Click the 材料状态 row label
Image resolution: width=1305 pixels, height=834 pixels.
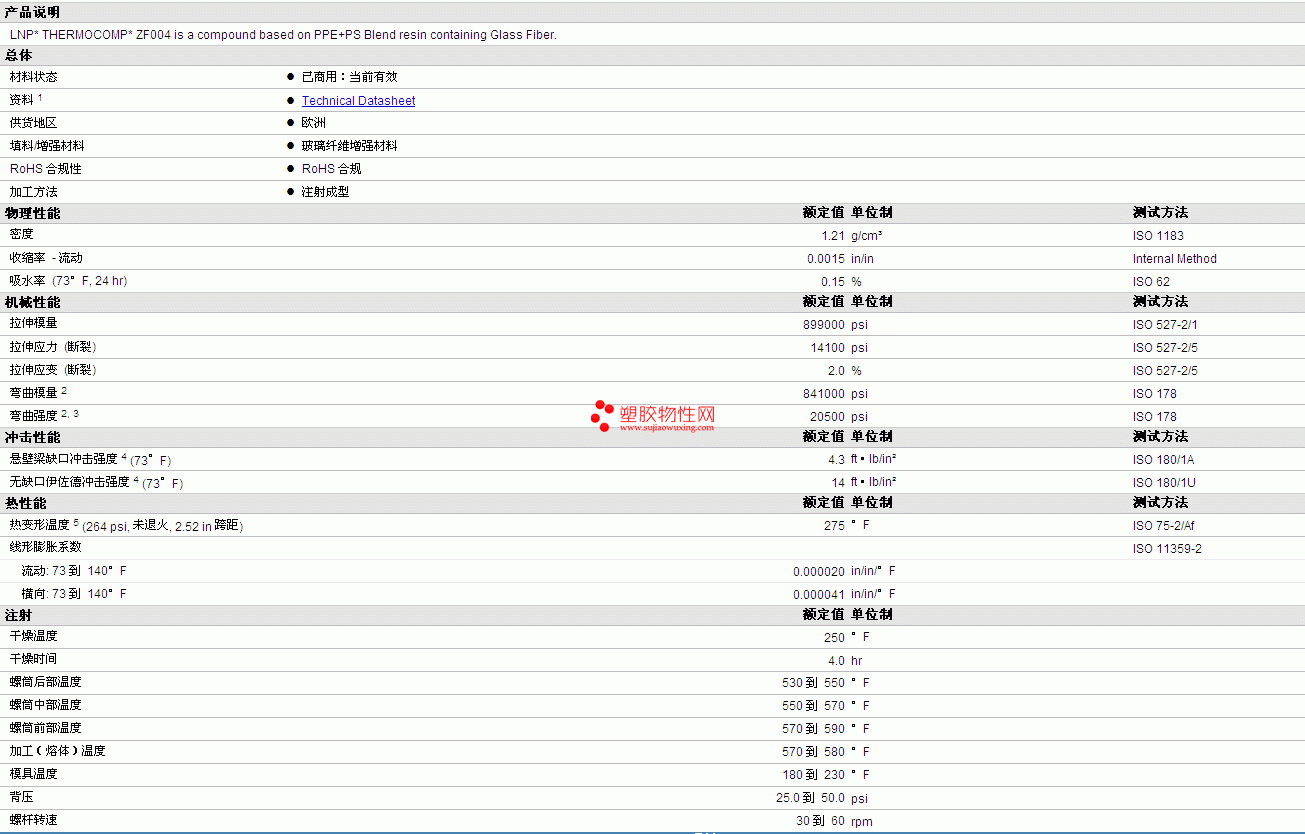[34, 77]
